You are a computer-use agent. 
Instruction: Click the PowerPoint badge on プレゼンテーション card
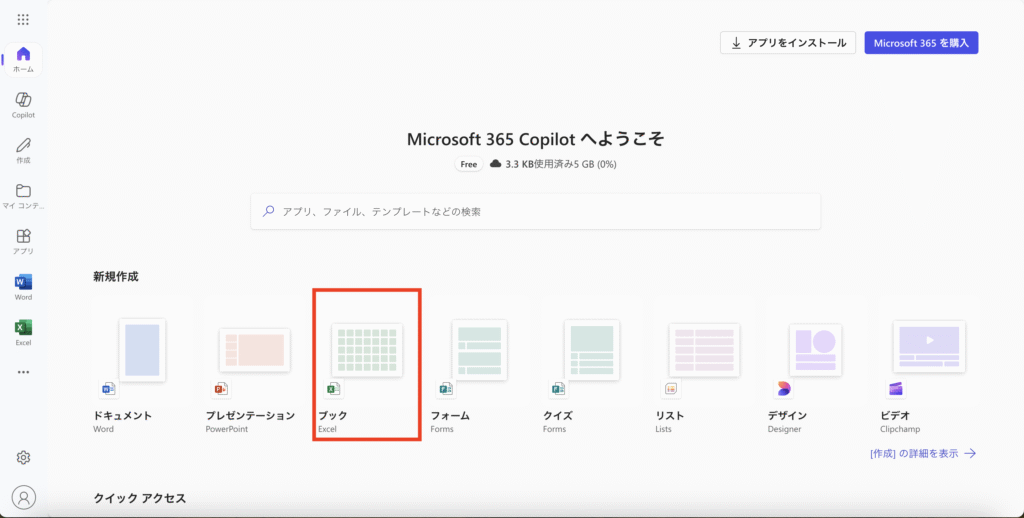coord(221,389)
